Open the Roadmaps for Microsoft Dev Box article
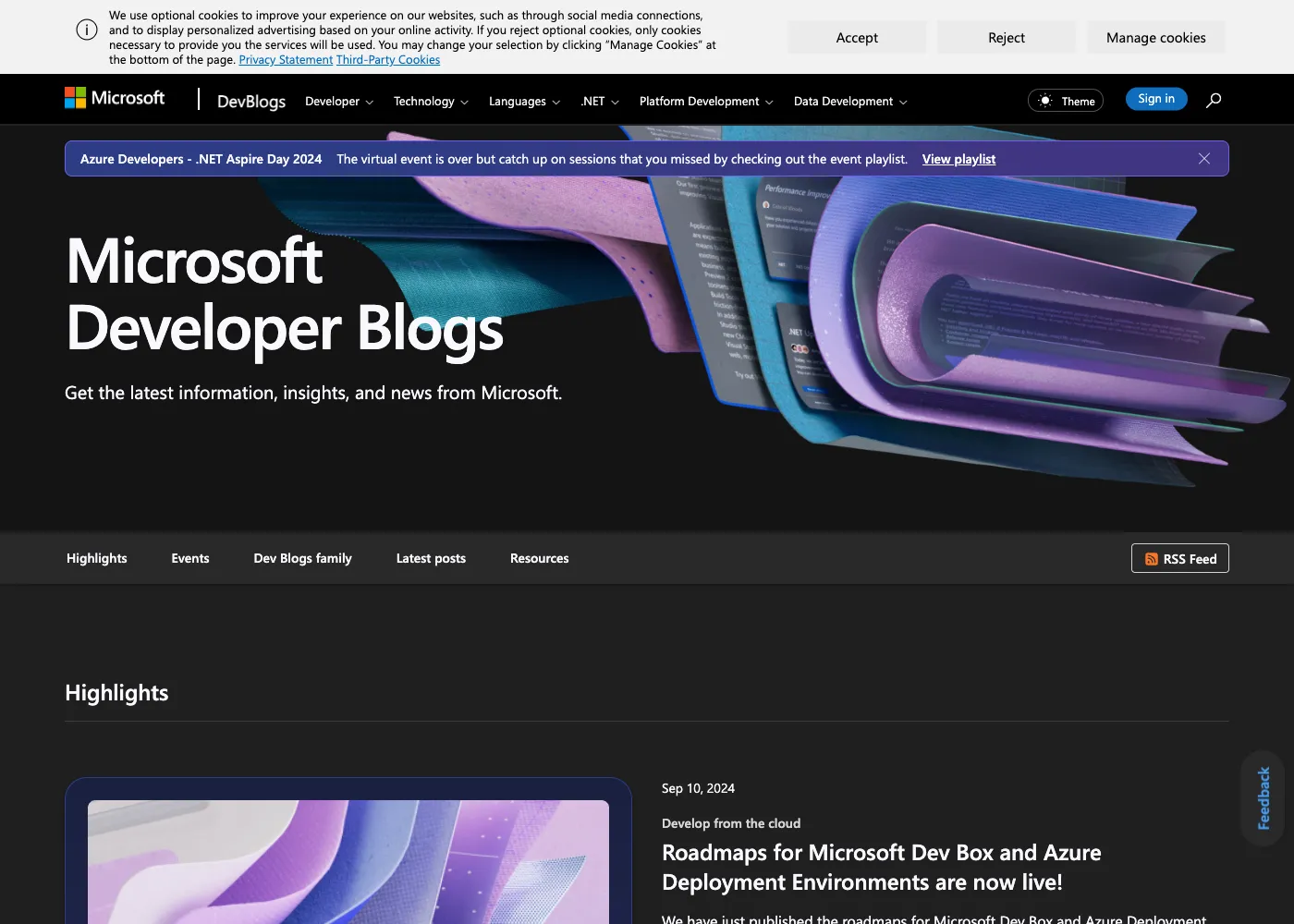 coord(881,867)
